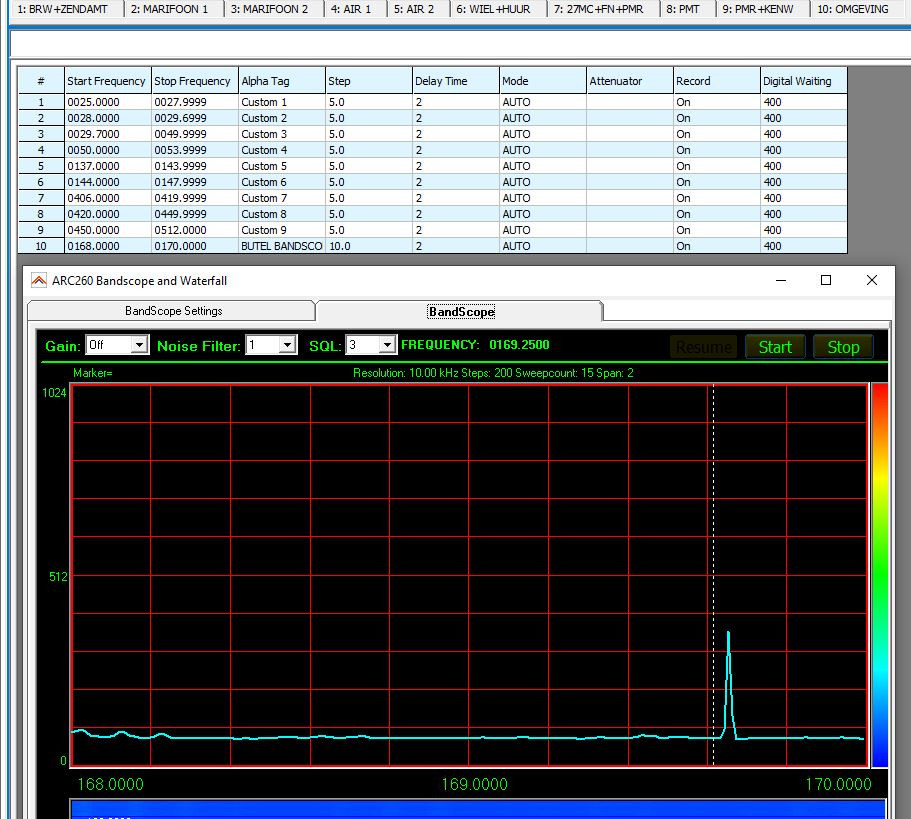The height and width of the screenshot is (819, 911).
Task: Click the Attenuator column header
Action: click(630, 81)
